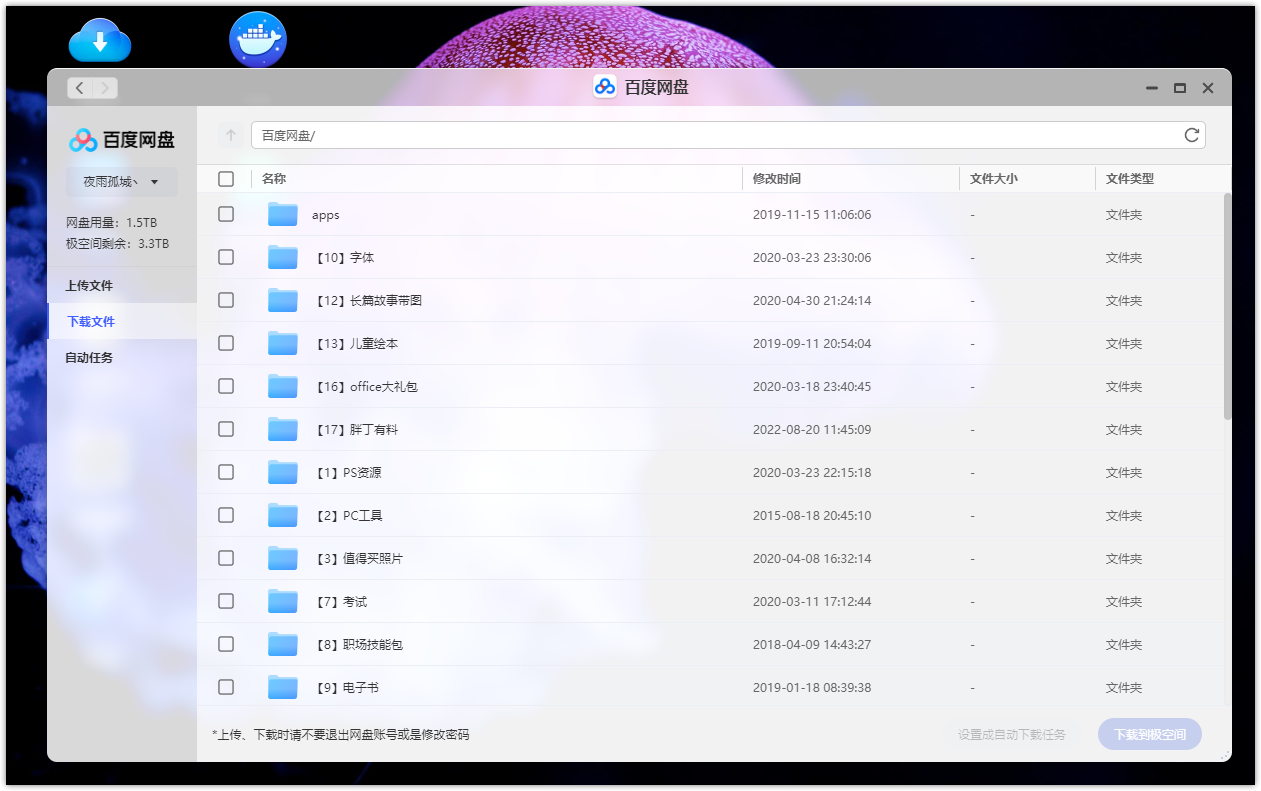The width and height of the screenshot is (1261, 791).
Task: Mark the 【13】儿童绘本 checkbox
Action: pos(226,343)
